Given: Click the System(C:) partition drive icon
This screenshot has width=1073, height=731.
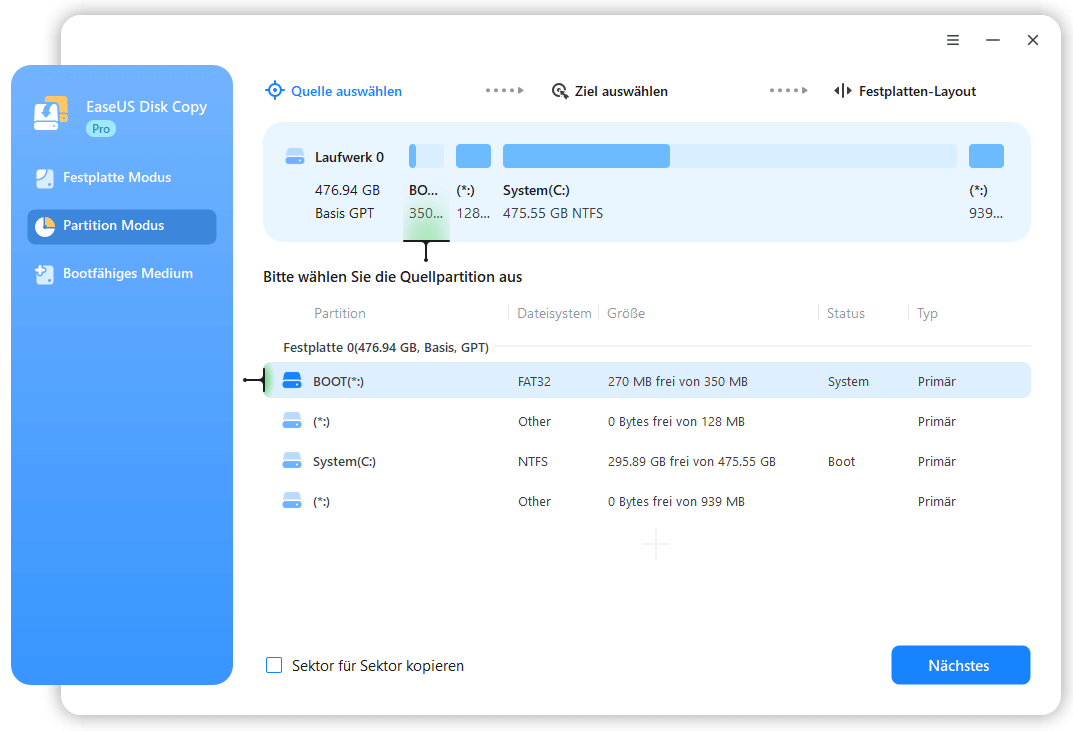Looking at the screenshot, I should (292, 461).
